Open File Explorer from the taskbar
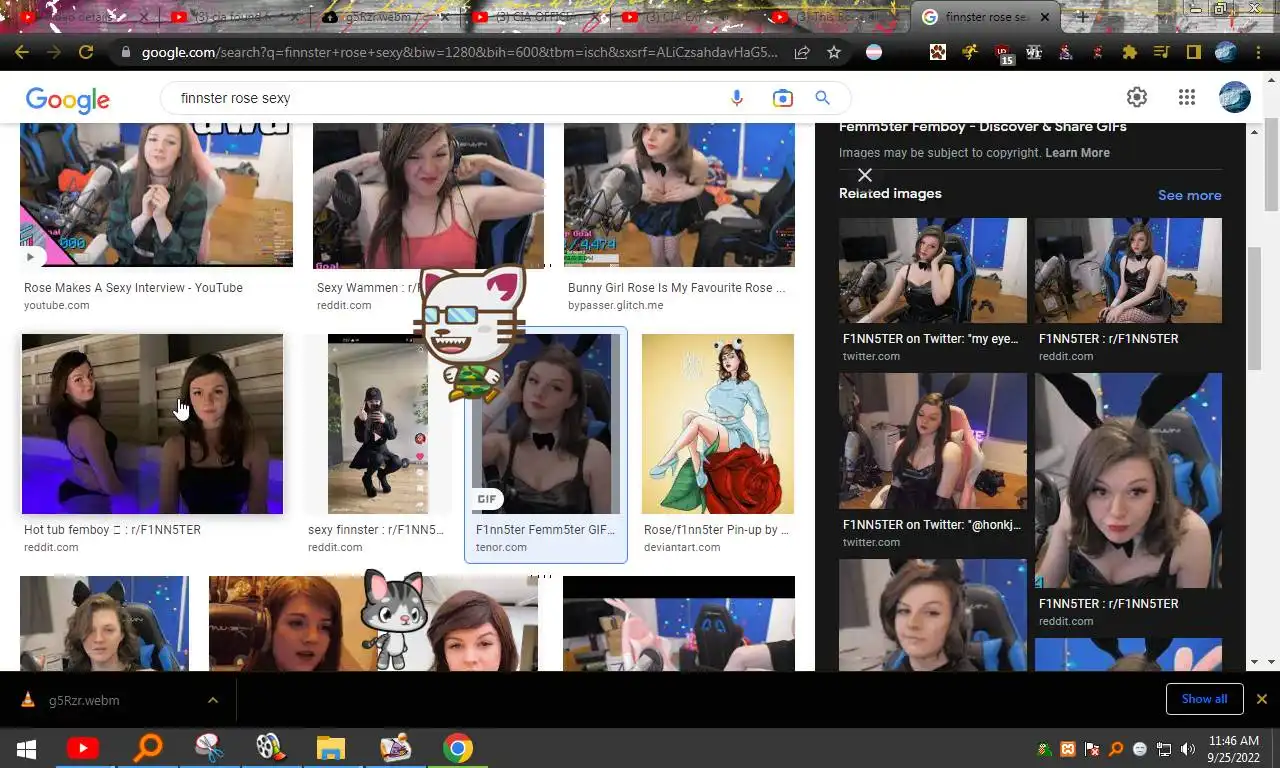Image resolution: width=1280 pixels, height=768 pixels. click(330, 748)
